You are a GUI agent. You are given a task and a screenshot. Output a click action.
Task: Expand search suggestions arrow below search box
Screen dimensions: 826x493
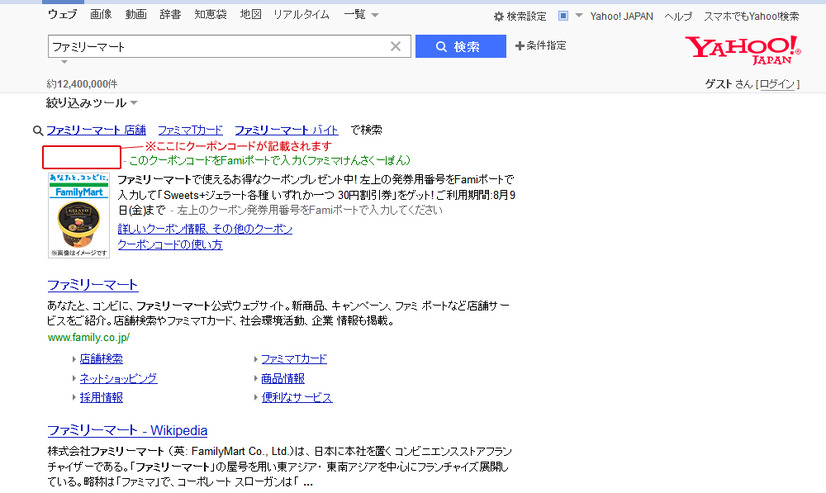(x=64, y=62)
